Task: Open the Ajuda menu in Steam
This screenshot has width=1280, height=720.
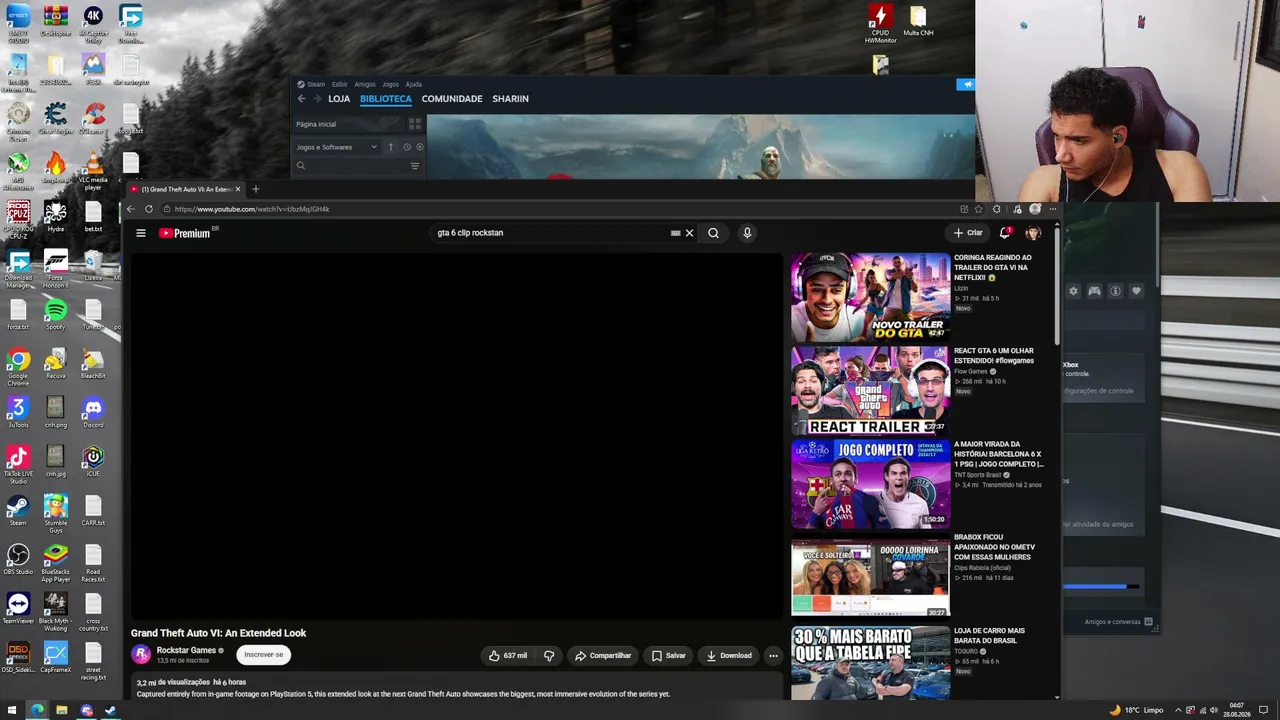Action: (414, 84)
